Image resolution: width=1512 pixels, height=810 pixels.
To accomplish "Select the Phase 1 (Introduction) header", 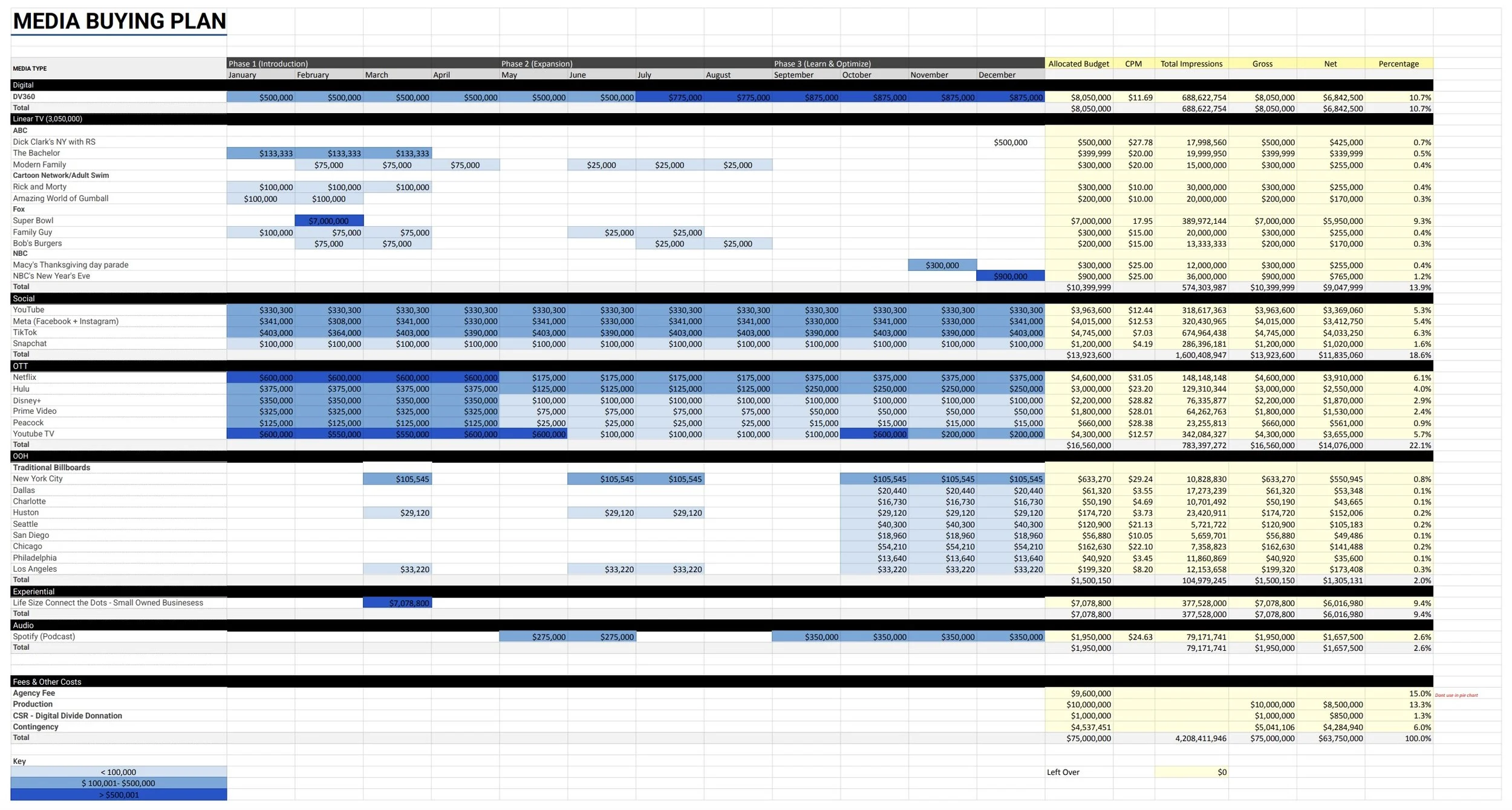I will (x=268, y=64).
